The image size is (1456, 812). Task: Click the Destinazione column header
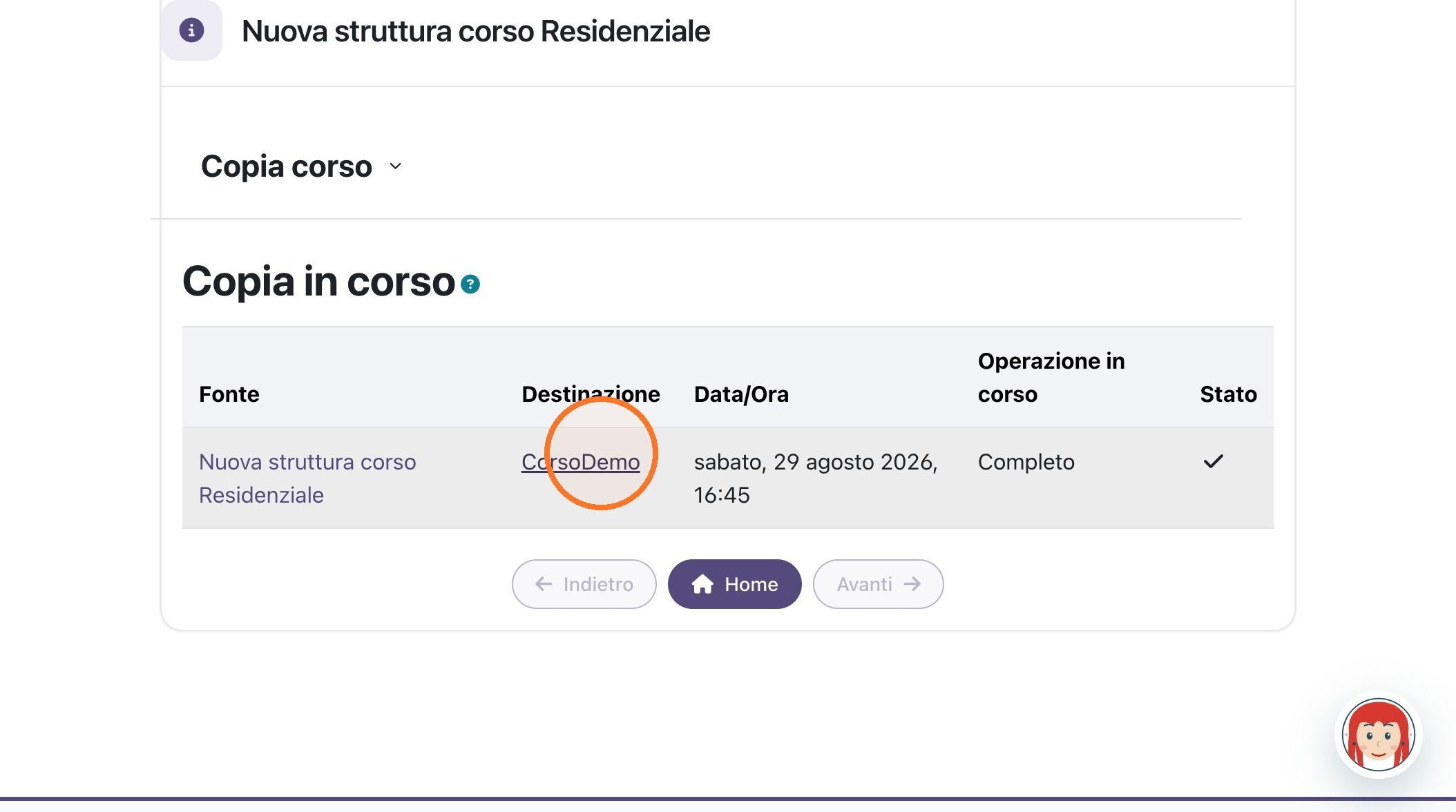tap(591, 394)
